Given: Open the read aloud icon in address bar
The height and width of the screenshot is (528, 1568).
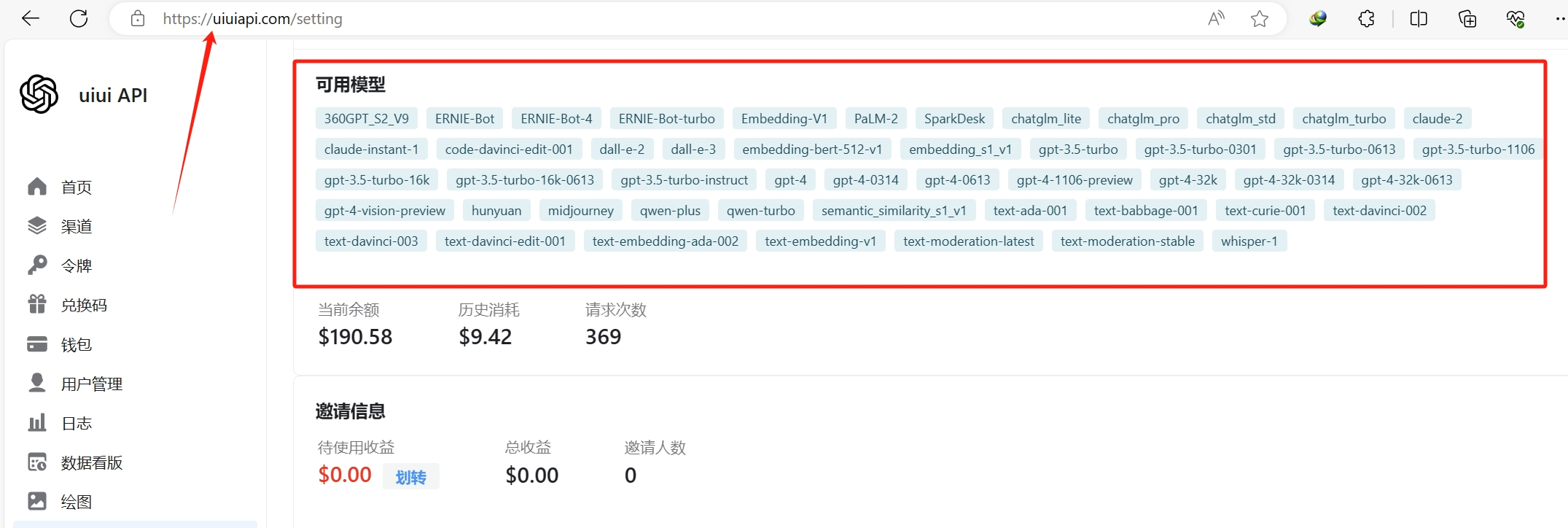Looking at the screenshot, I should (x=1216, y=19).
